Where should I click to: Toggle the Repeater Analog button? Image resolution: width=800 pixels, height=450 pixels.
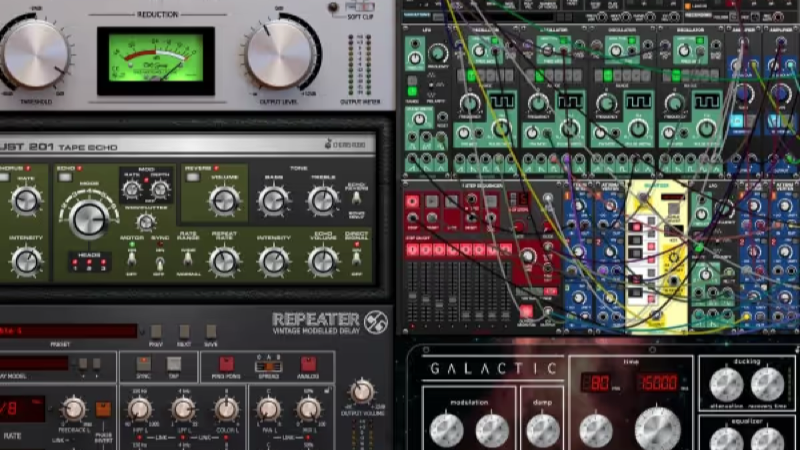(x=308, y=364)
